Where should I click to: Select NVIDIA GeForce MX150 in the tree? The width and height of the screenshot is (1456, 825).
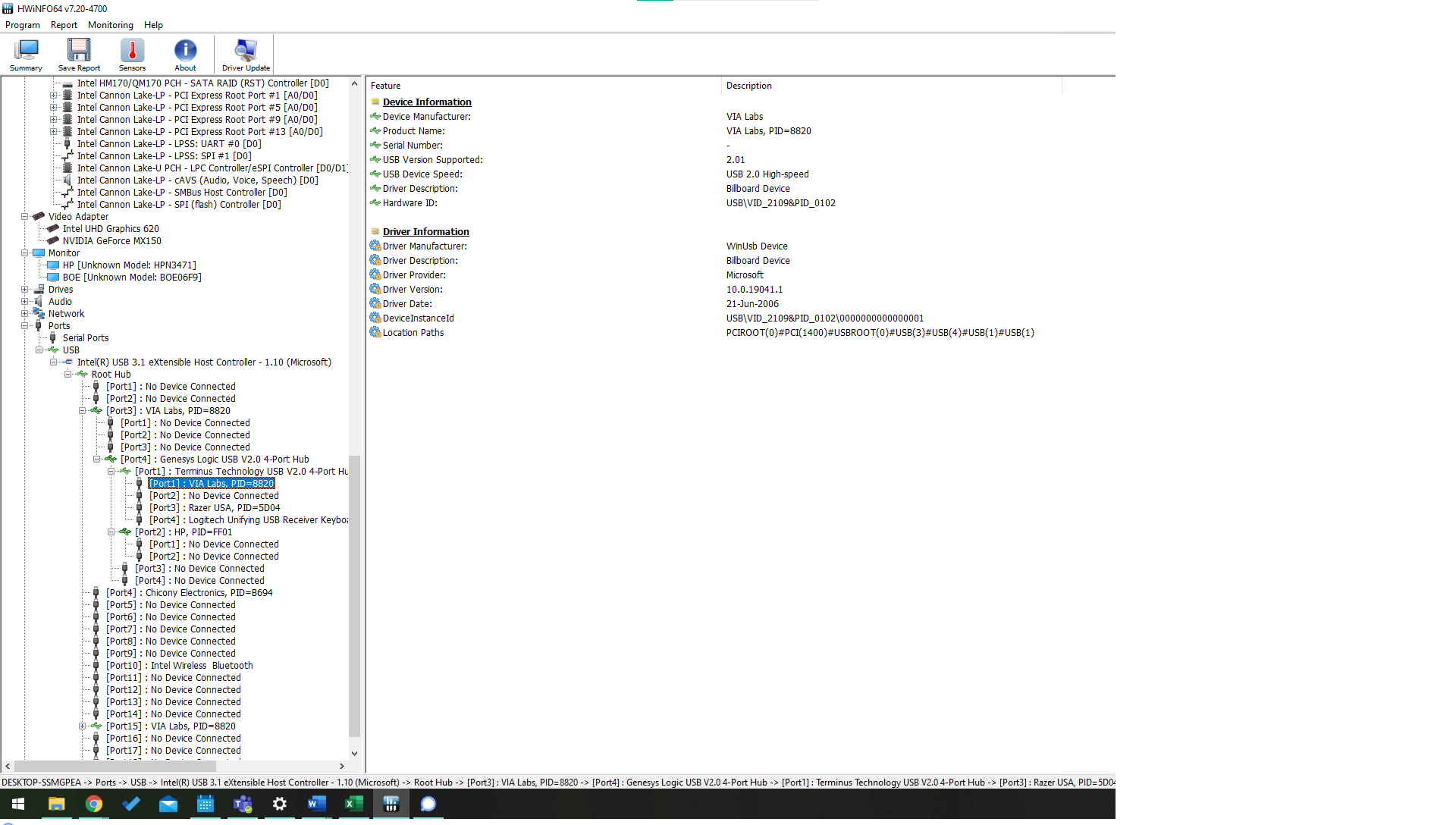[111, 240]
